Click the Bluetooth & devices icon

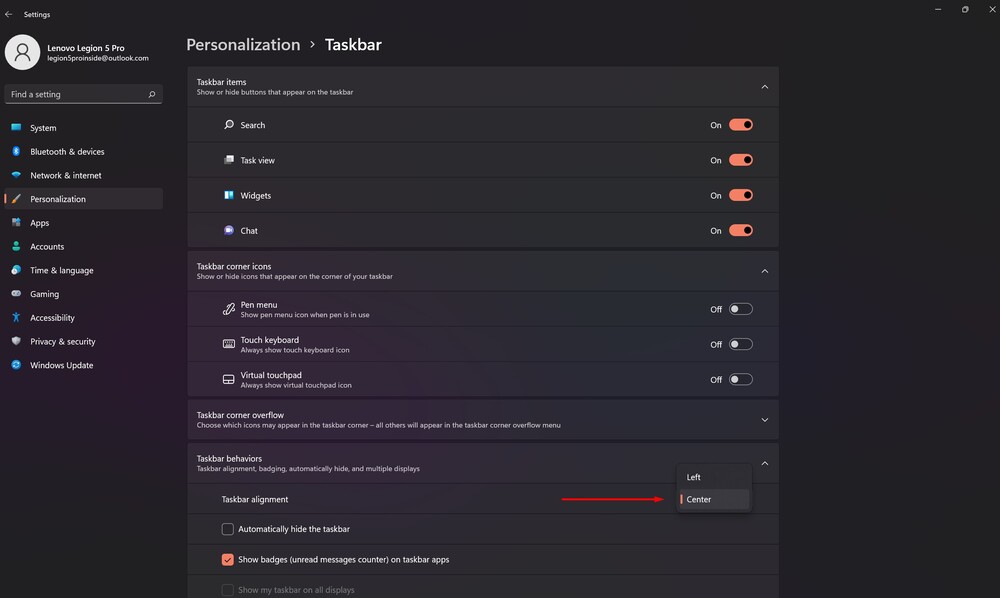17,151
